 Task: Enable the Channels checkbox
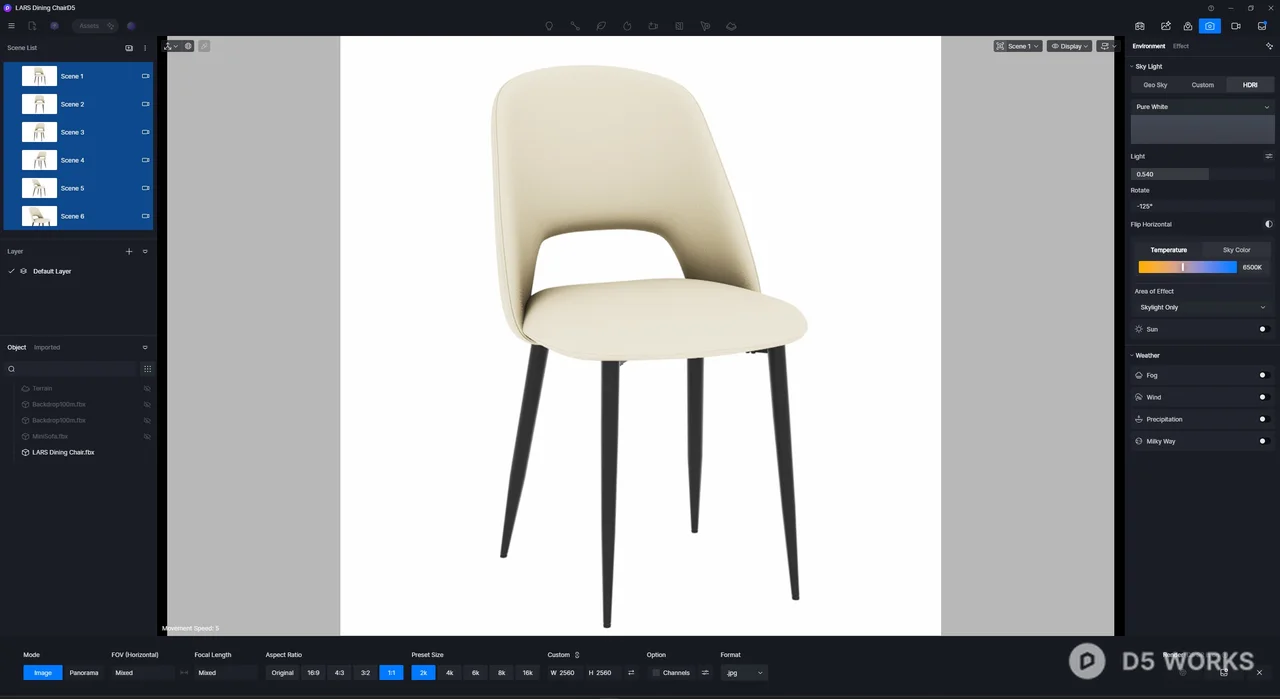tap(656, 673)
